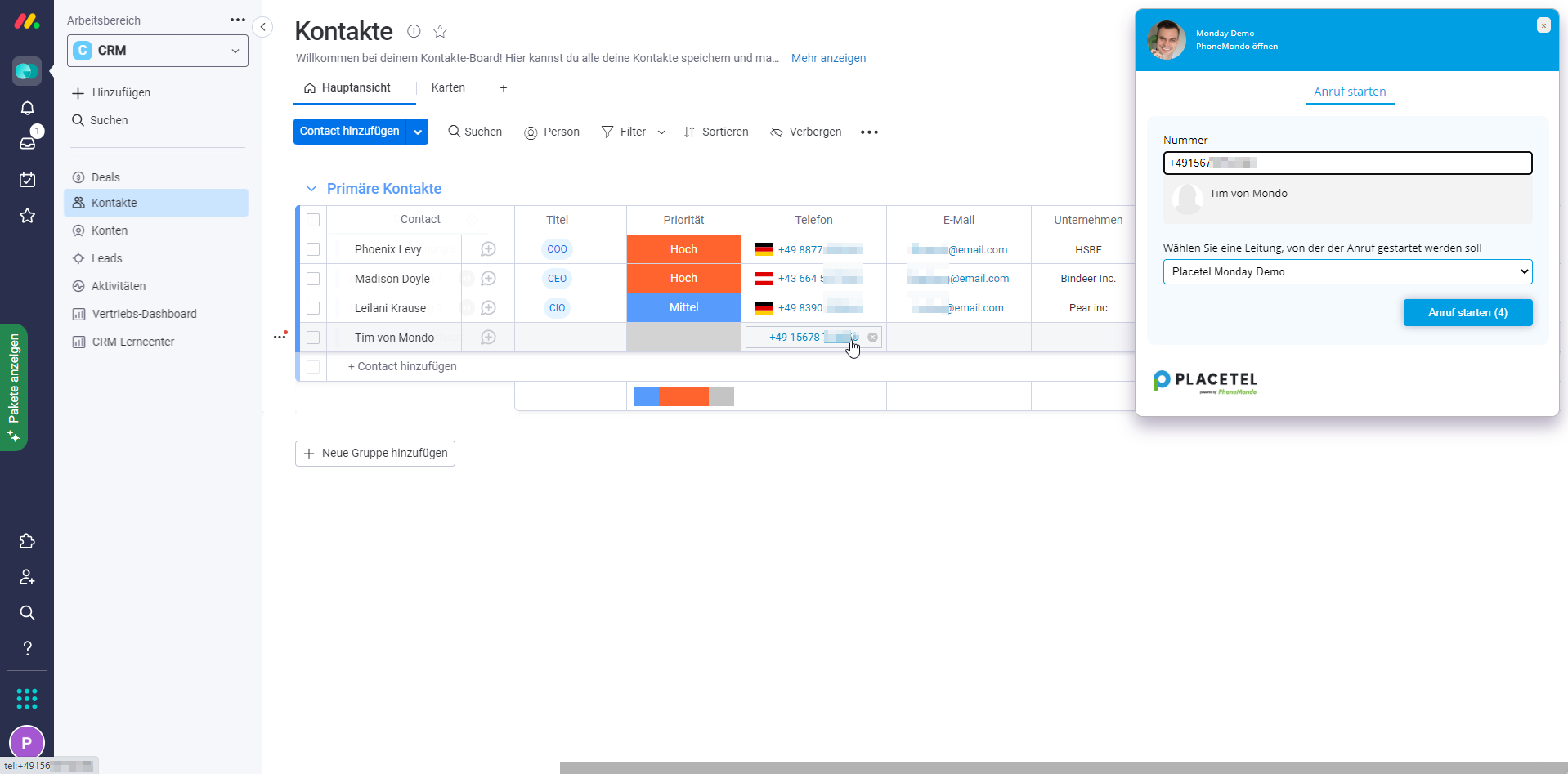
Task: Open the Sortieren option
Action: (x=716, y=132)
